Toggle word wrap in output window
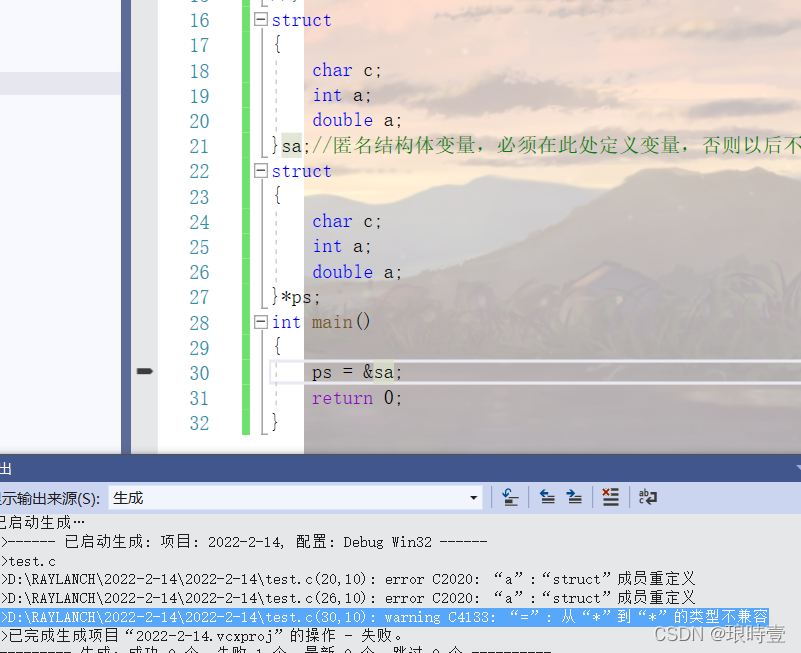 tap(648, 497)
